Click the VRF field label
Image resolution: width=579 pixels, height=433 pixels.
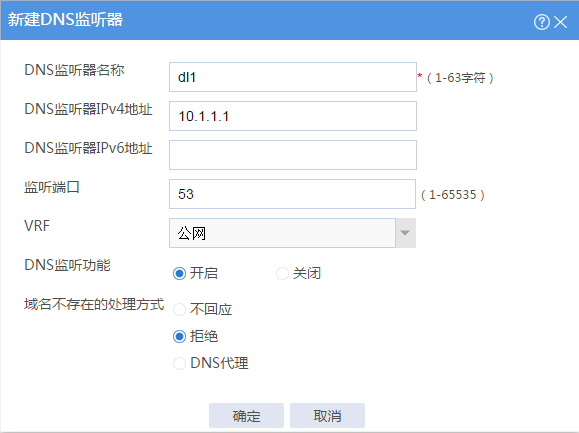37,226
